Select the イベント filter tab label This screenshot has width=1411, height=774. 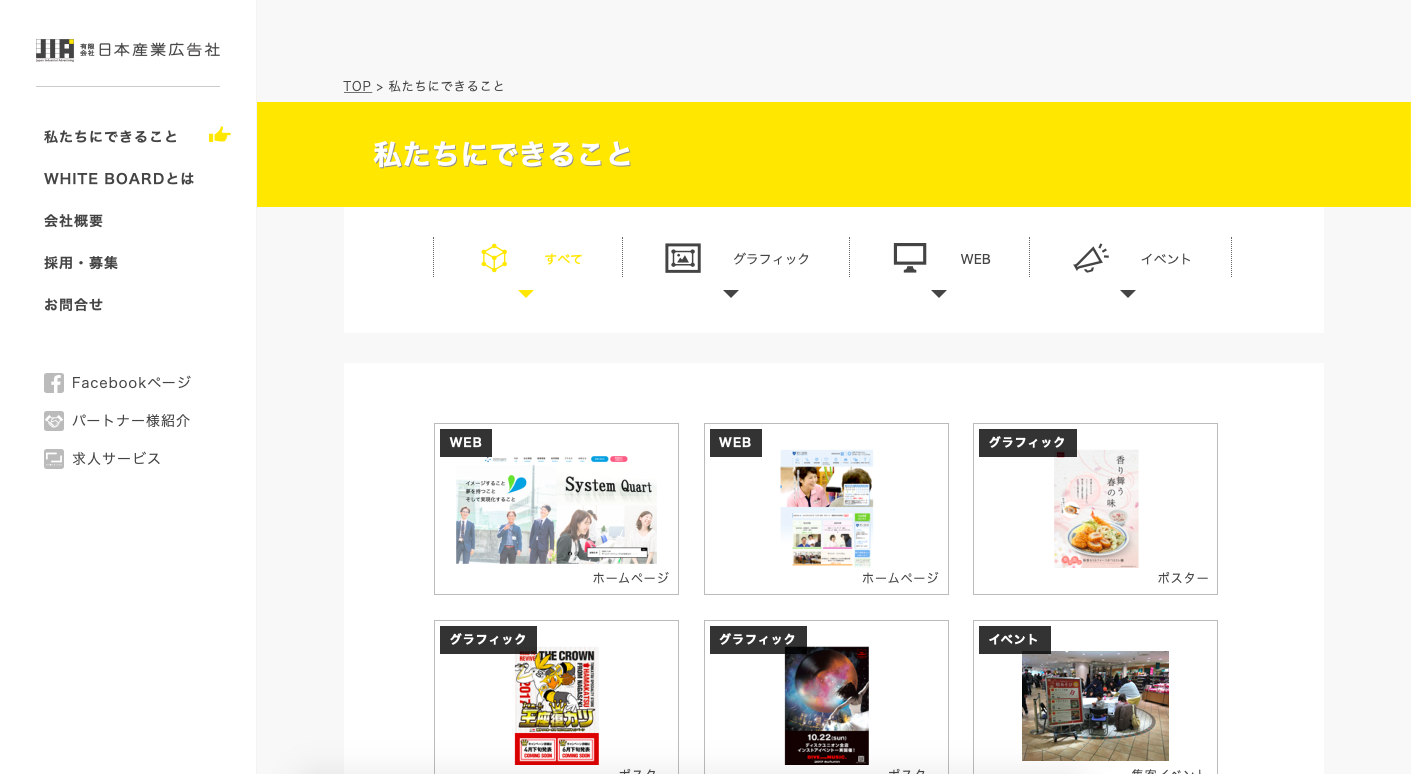(1166, 259)
